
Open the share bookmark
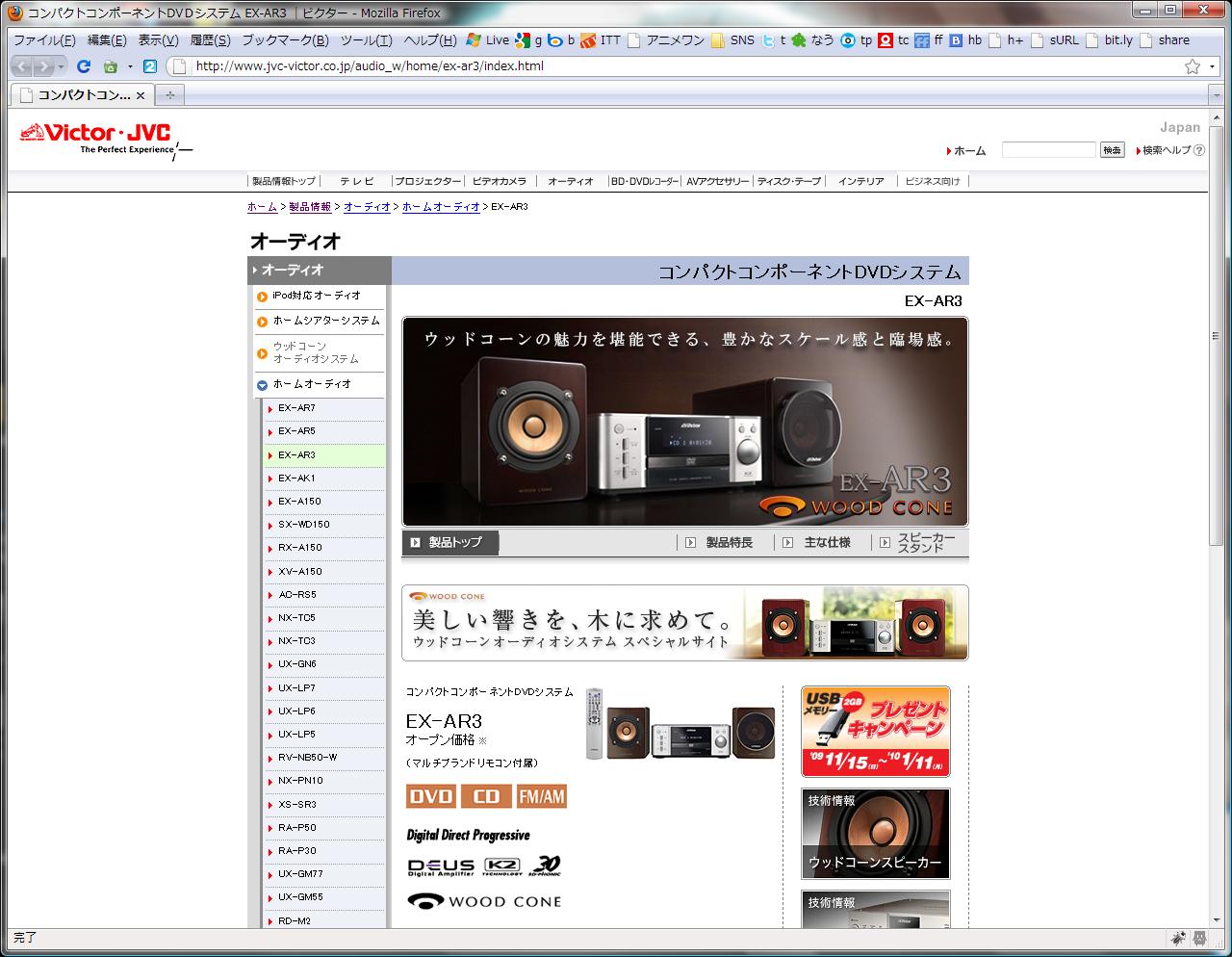click(x=1165, y=40)
